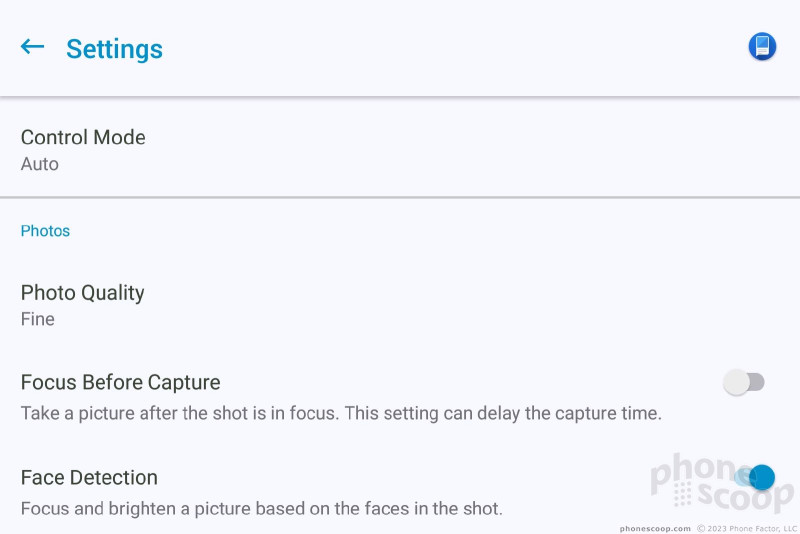Click the 2023 Phone Factor copyright text

pos(748,528)
